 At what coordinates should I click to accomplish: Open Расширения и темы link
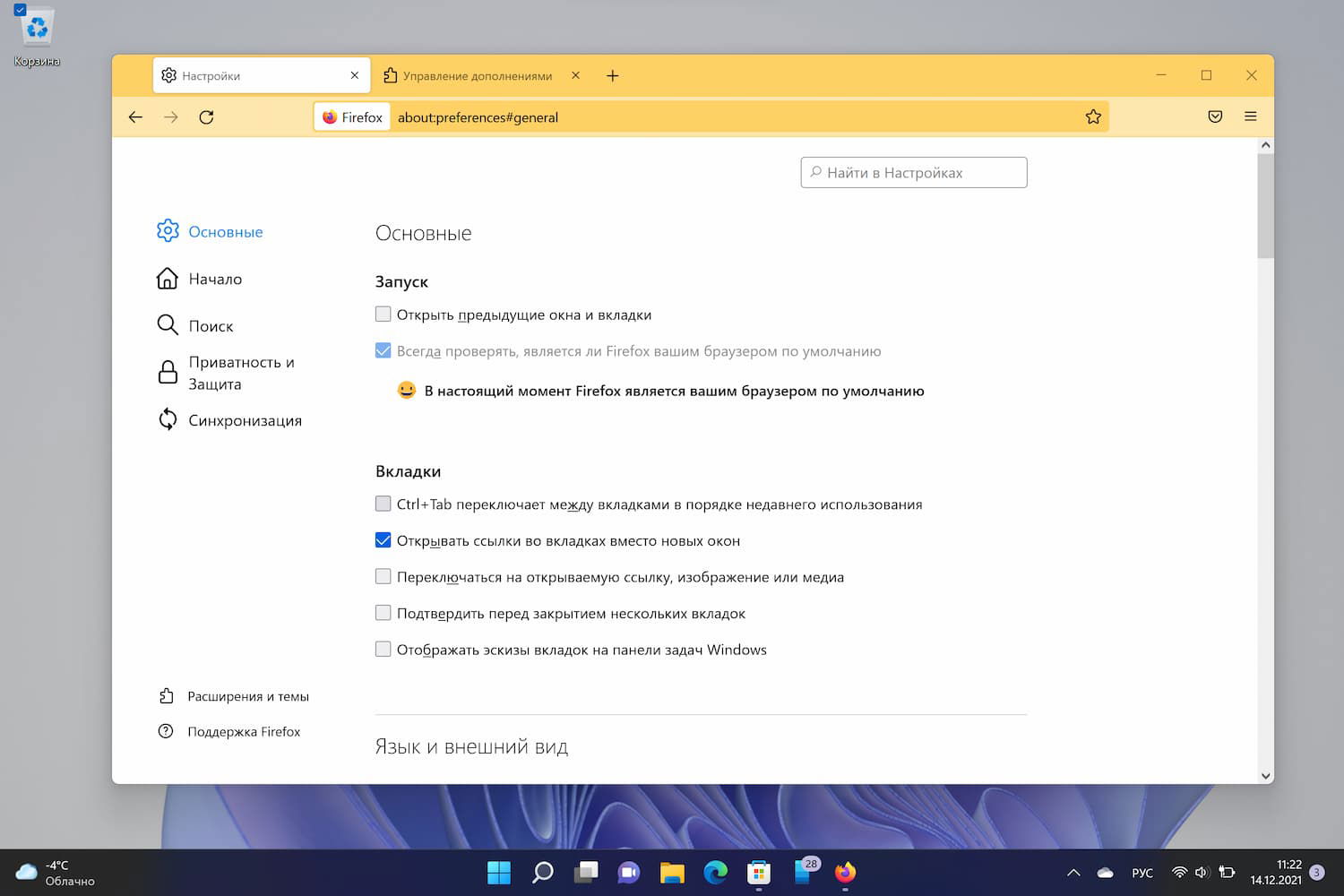233,696
